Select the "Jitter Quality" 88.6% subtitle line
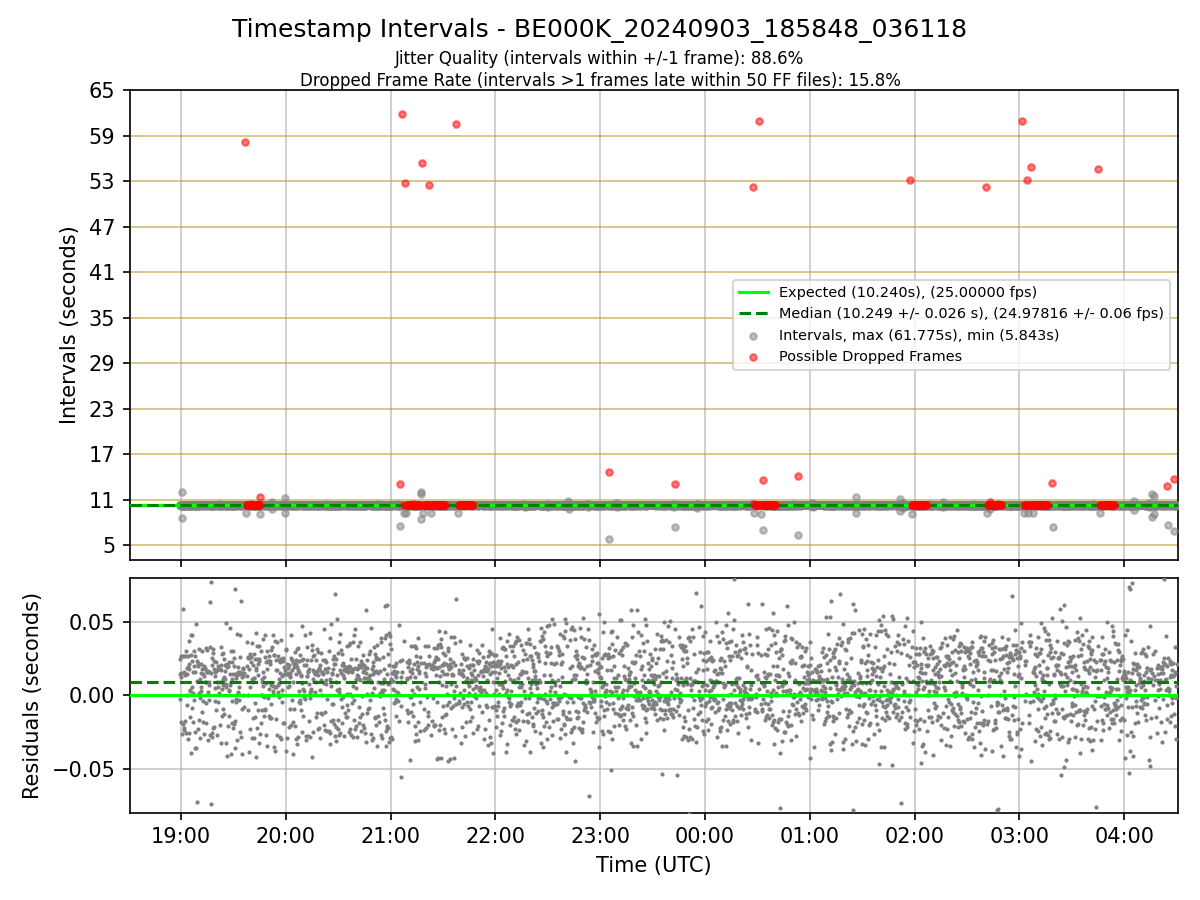The image size is (1200, 900). click(599, 58)
